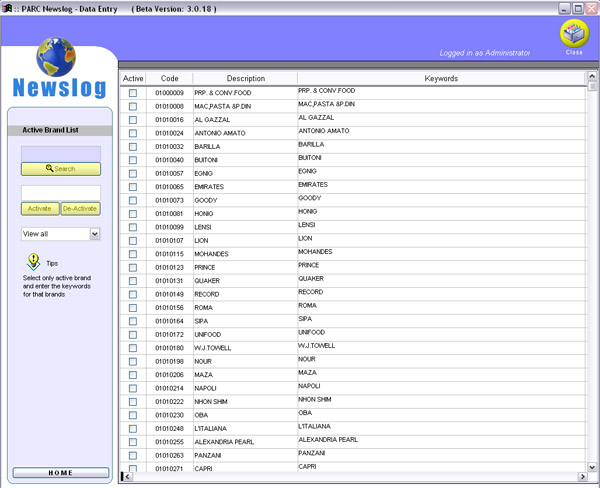
Task: Select the PRINCE description cell
Action: [x=245, y=268]
